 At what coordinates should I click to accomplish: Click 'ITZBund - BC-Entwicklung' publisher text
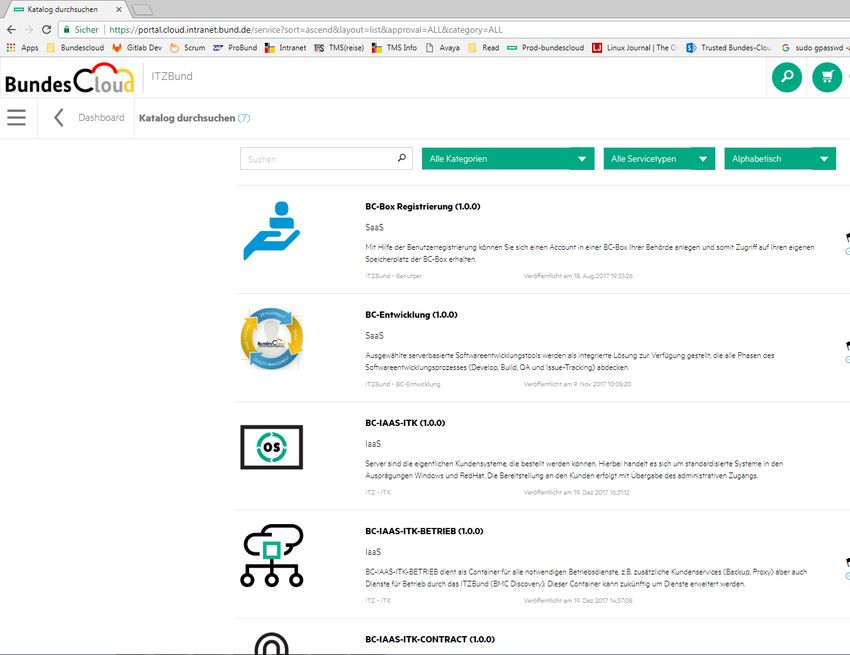pos(403,384)
